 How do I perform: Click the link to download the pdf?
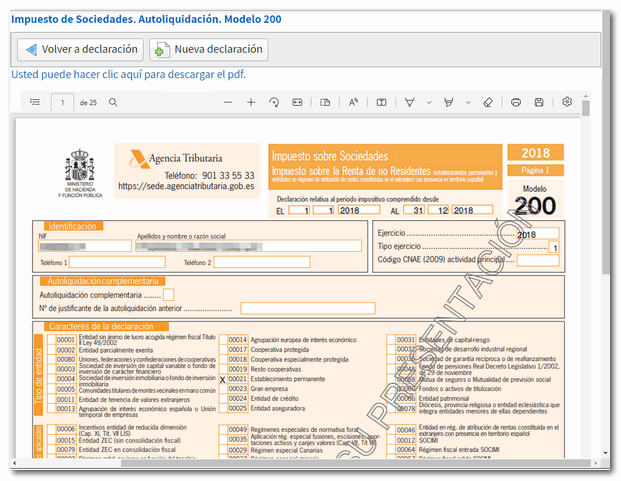(128, 74)
